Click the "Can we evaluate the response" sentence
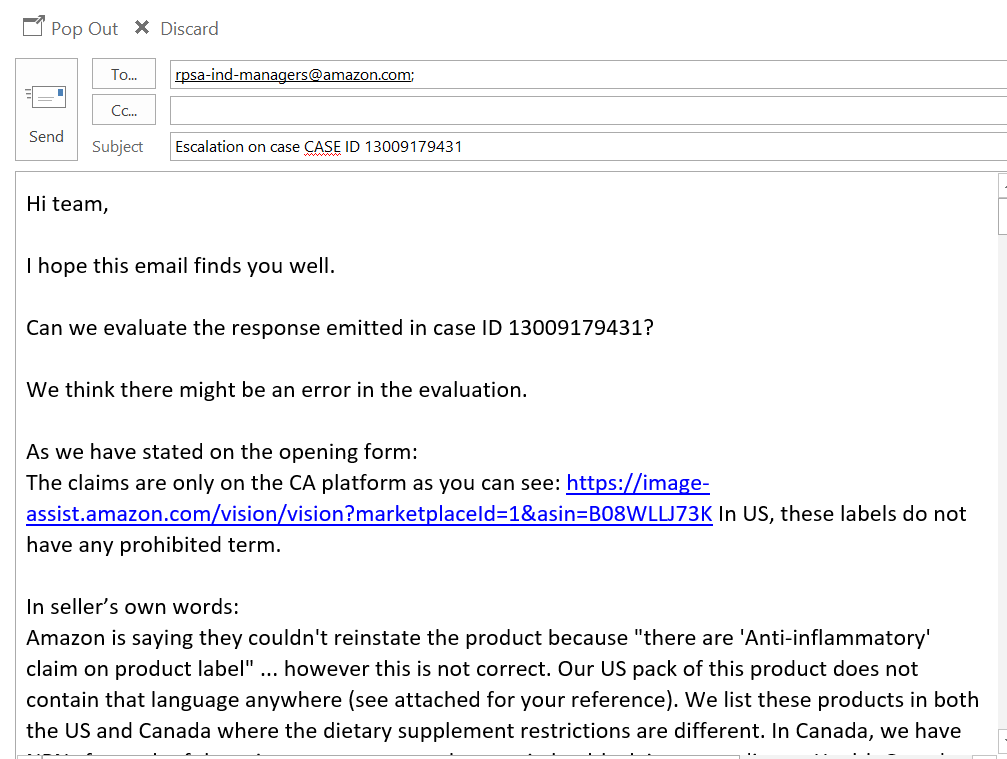The width and height of the screenshot is (1007, 759). [340, 328]
